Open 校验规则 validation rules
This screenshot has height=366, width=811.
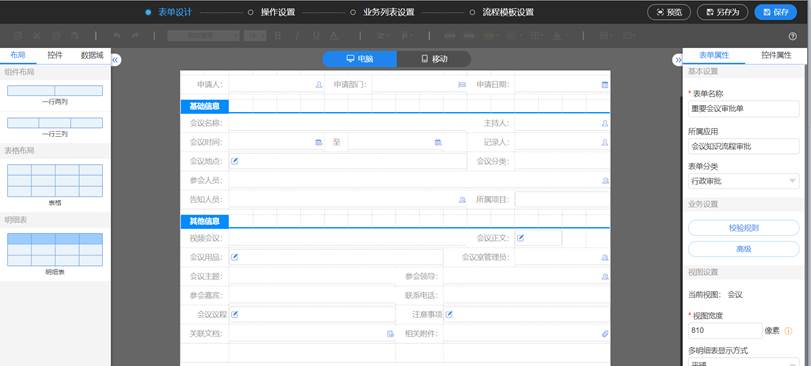[x=743, y=227]
